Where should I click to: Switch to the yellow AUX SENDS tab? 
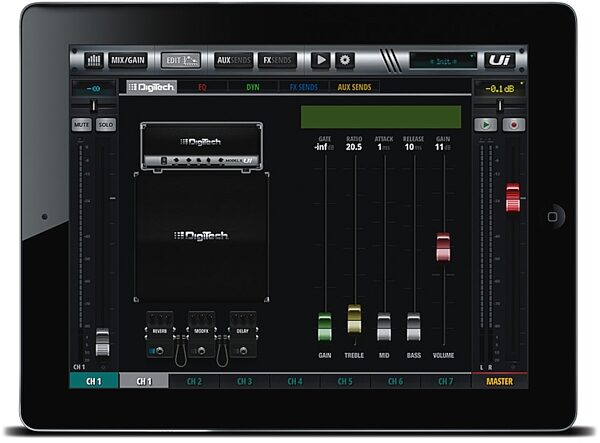coord(354,87)
